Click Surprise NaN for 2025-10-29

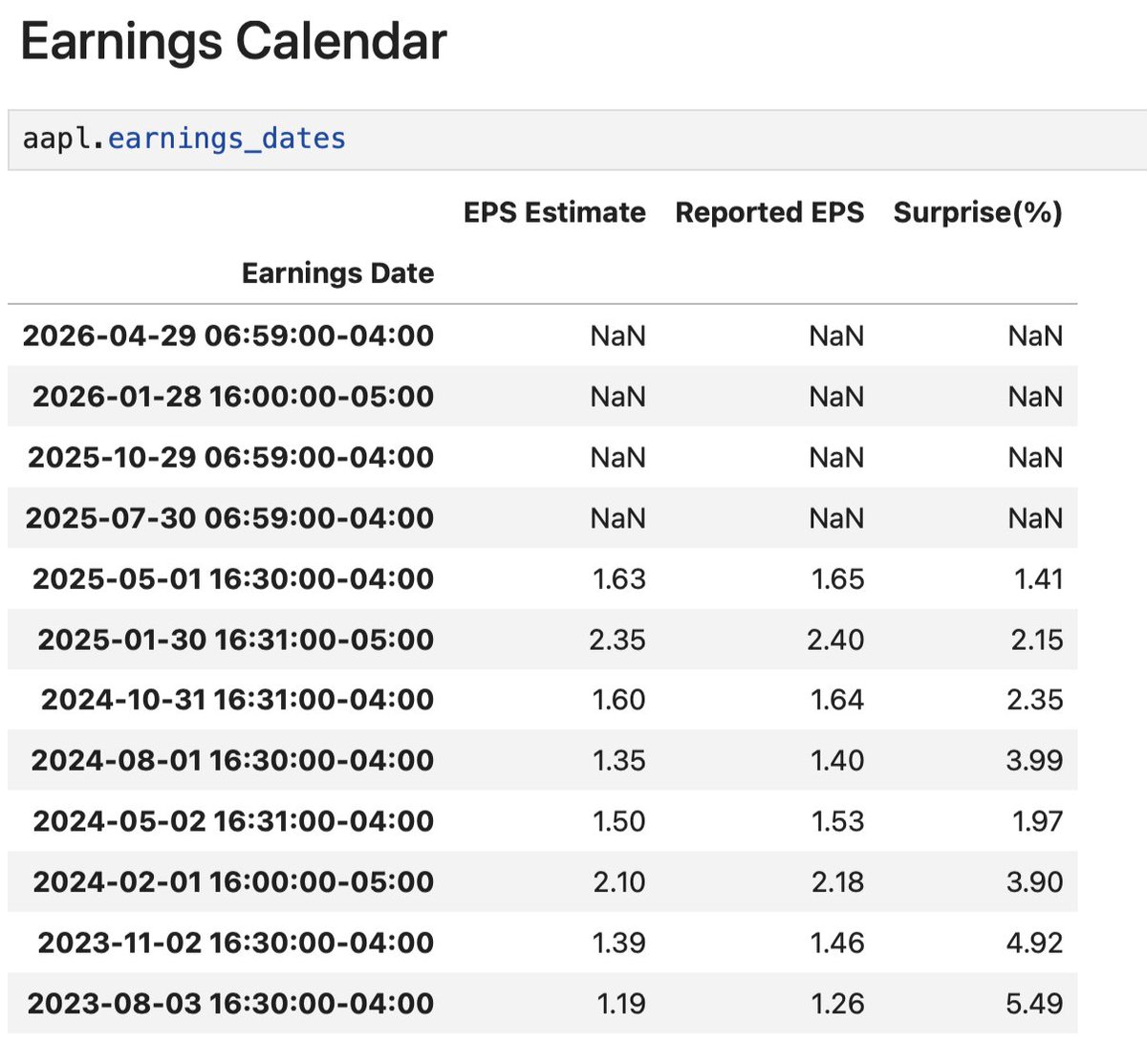tap(1035, 457)
